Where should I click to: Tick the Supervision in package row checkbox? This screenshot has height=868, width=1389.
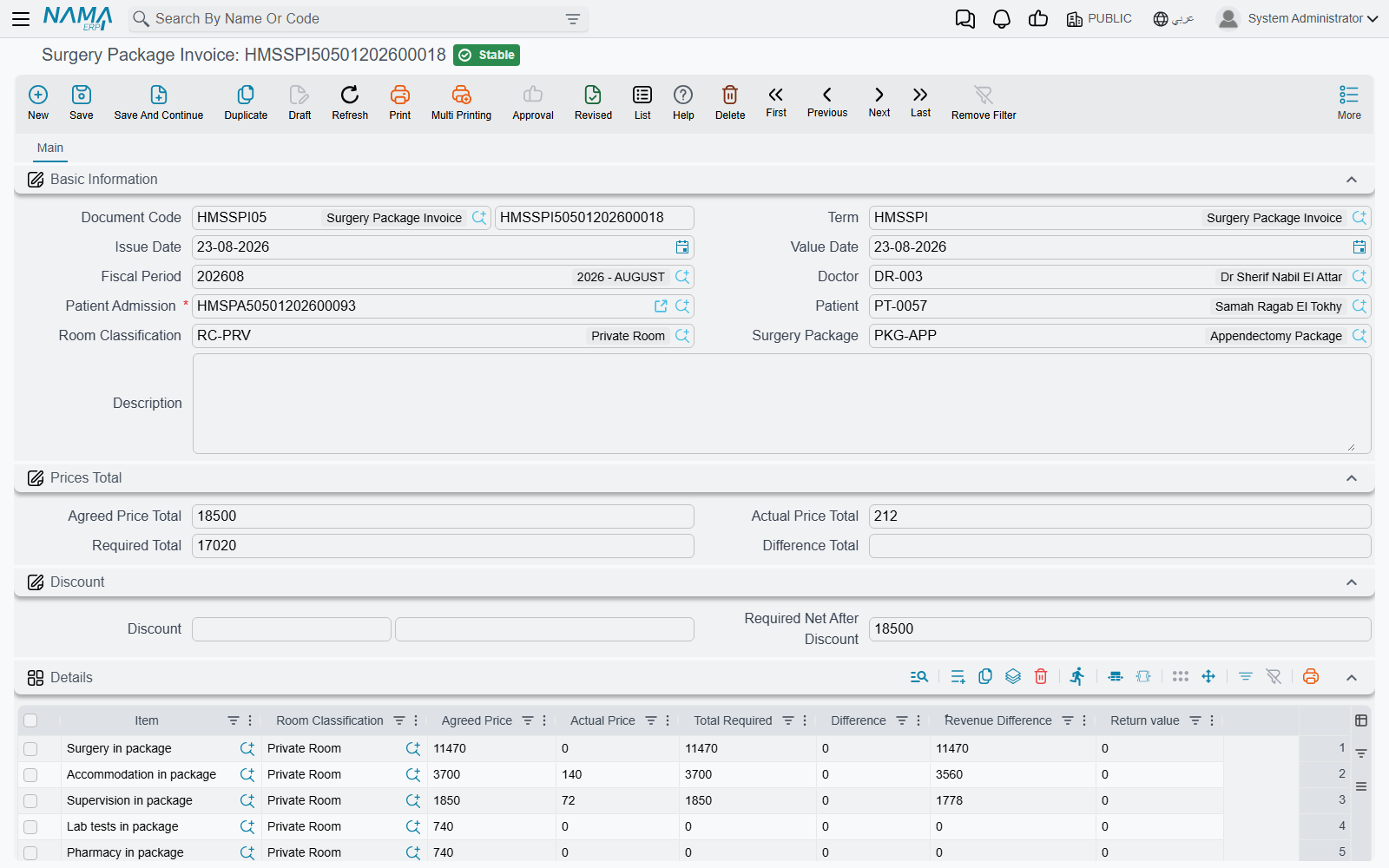coord(30,801)
